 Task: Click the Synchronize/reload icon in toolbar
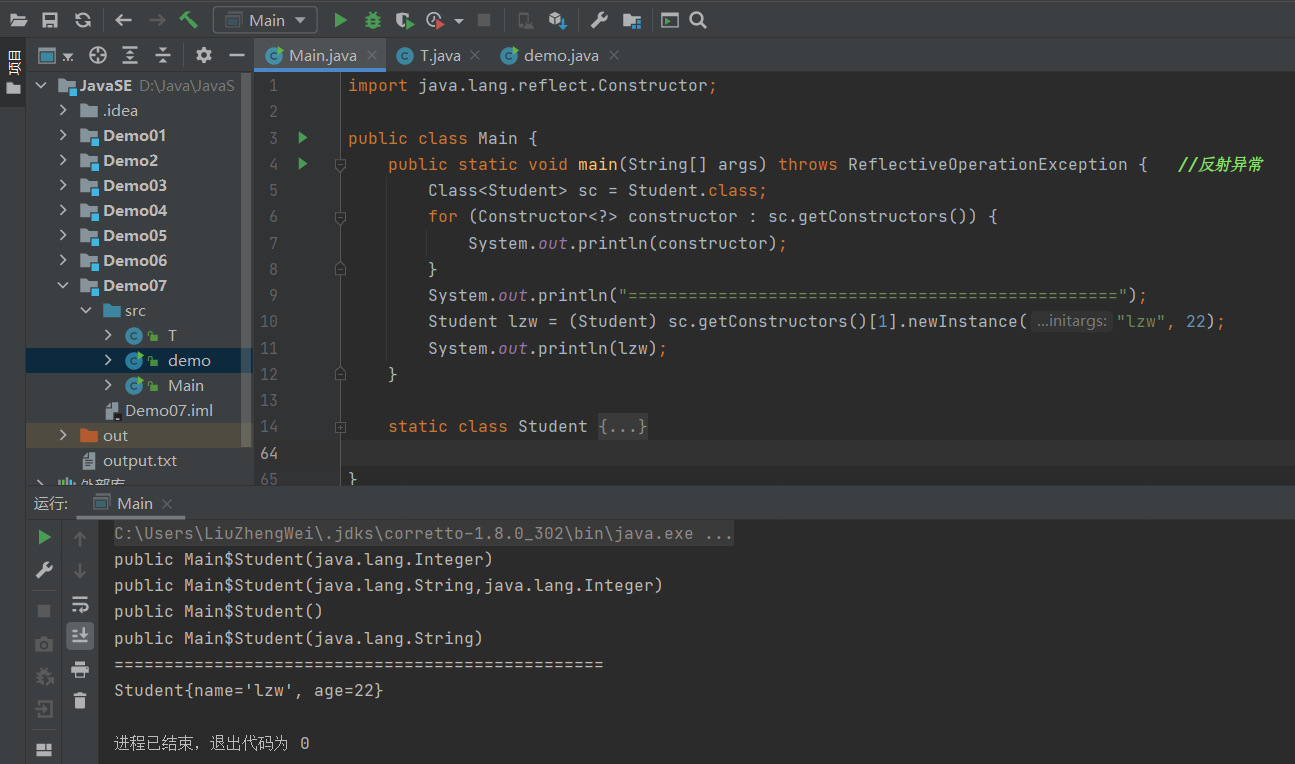(x=83, y=20)
